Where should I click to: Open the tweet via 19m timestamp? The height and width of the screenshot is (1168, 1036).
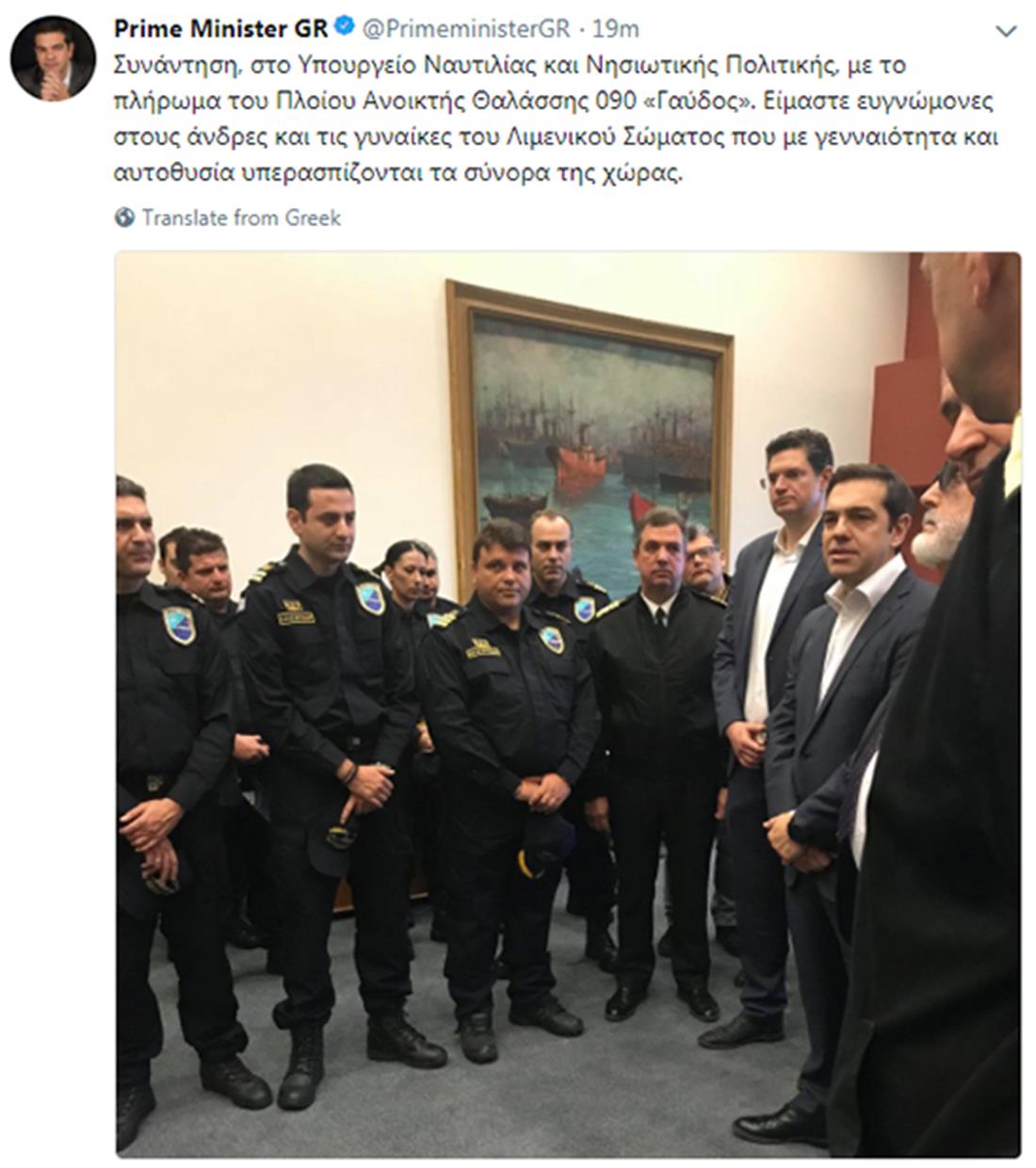coord(617,29)
